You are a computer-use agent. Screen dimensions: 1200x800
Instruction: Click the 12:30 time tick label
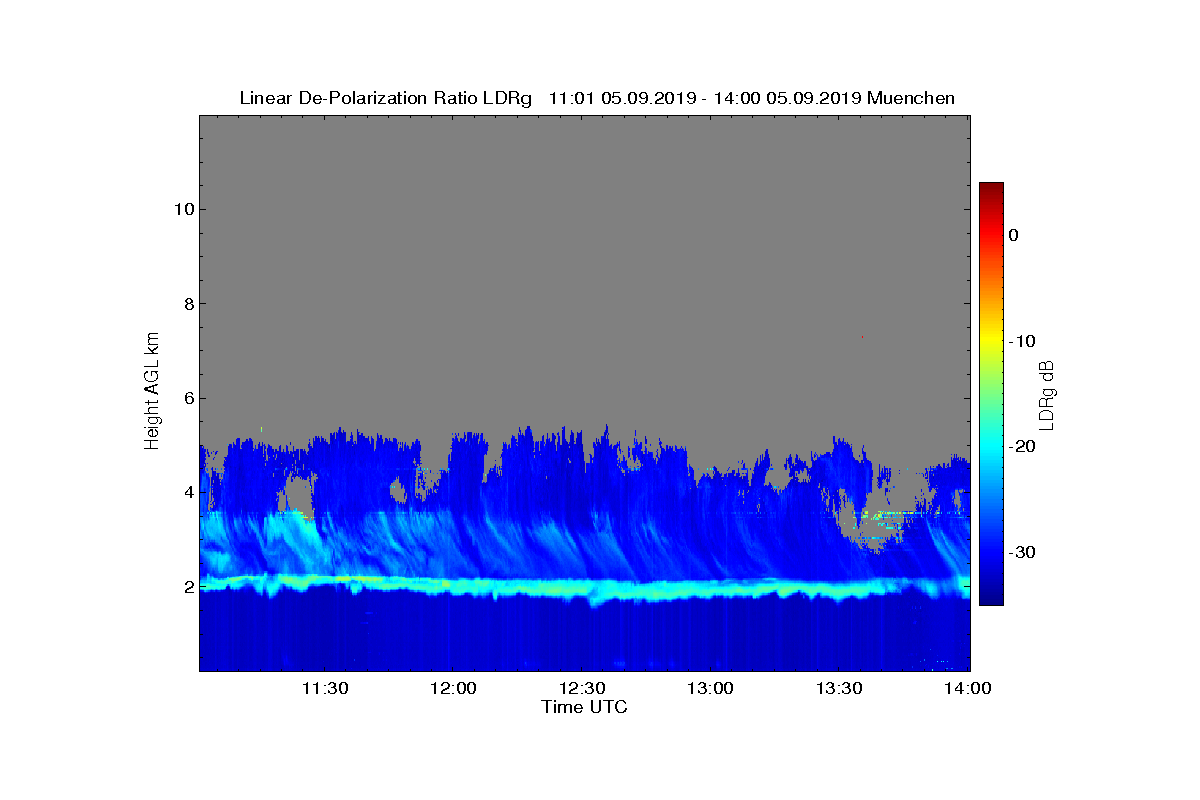(581, 688)
